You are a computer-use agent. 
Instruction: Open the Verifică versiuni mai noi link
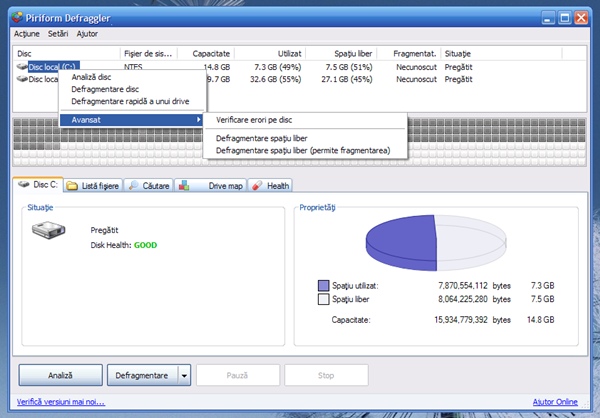pos(60,402)
